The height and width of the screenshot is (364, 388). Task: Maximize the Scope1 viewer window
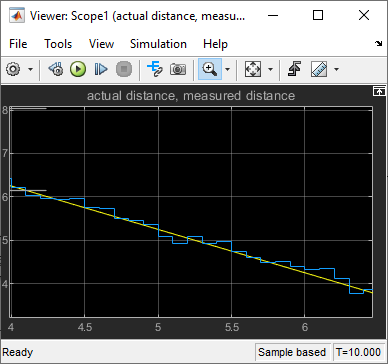318,15
